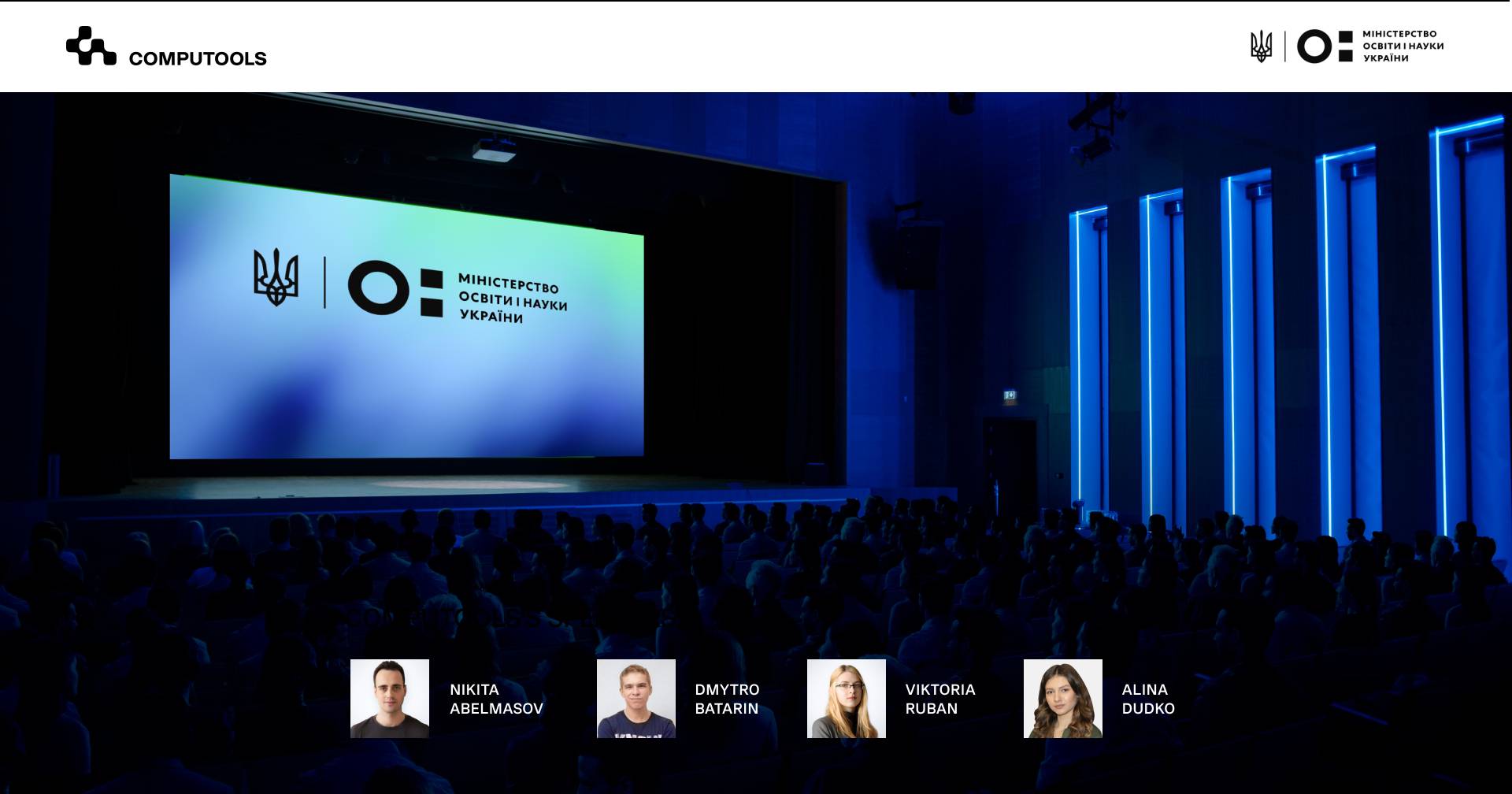Click the Computools logo icon
The image size is (1512, 794).
click(91, 46)
